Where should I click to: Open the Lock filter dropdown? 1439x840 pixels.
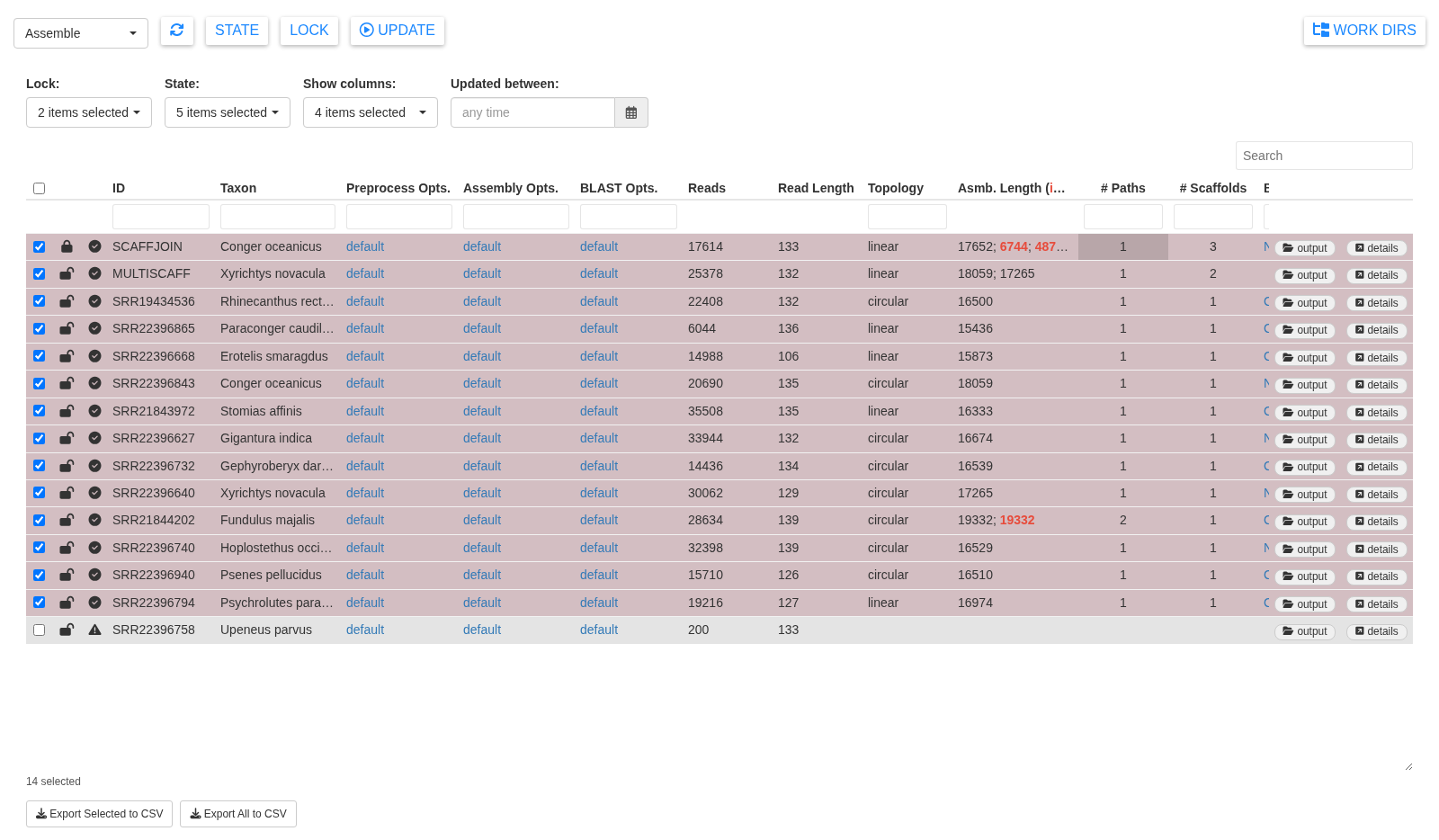tap(89, 112)
